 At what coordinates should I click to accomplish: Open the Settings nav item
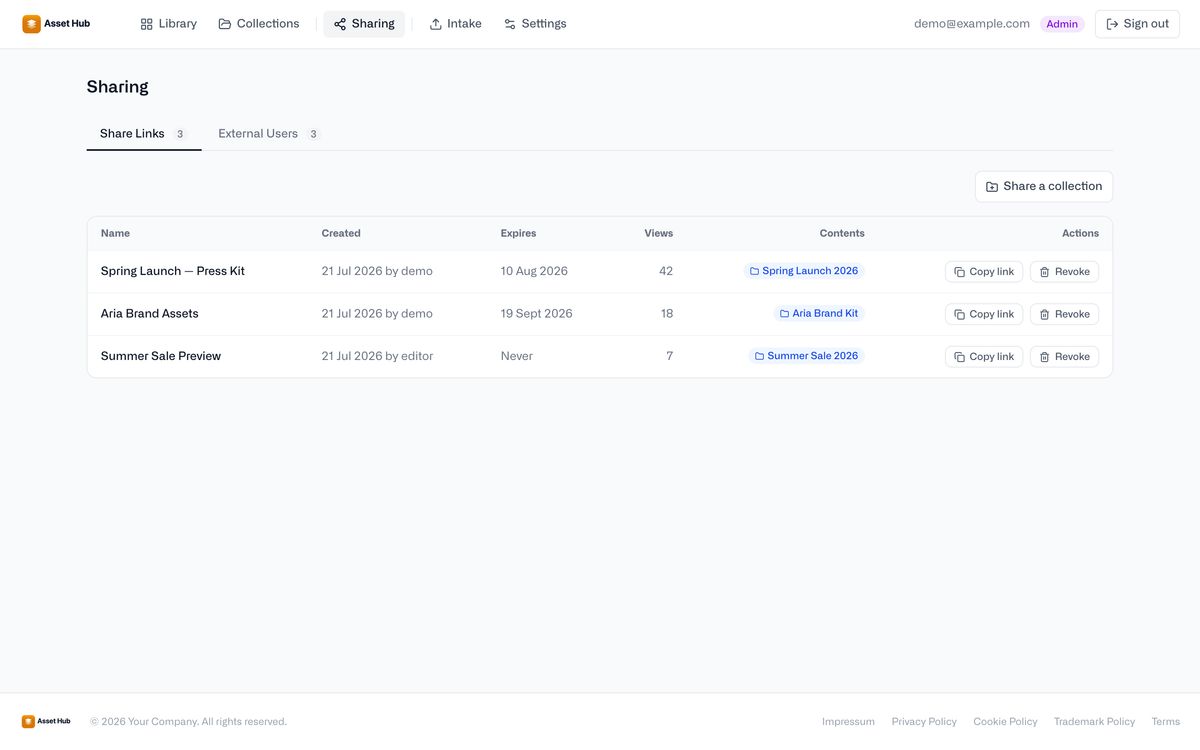pos(535,24)
